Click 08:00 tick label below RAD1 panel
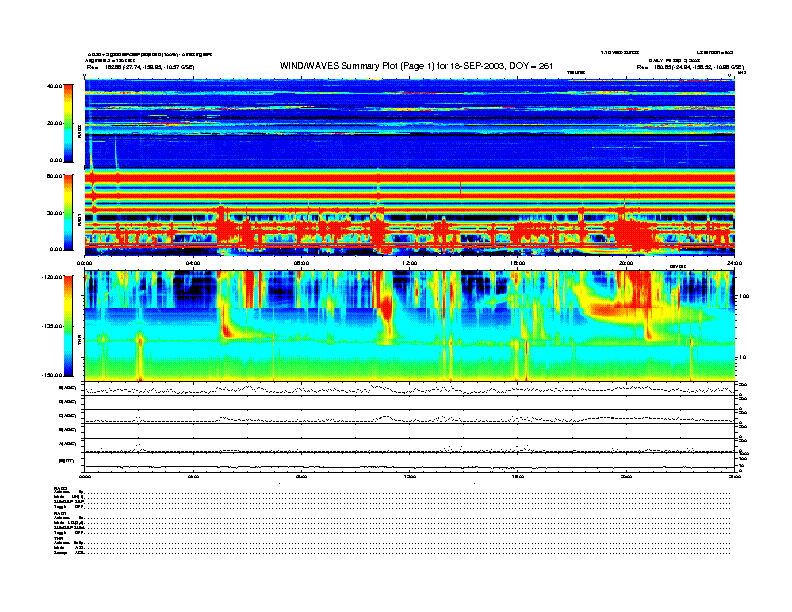The image size is (792, 612). point(301,263)
